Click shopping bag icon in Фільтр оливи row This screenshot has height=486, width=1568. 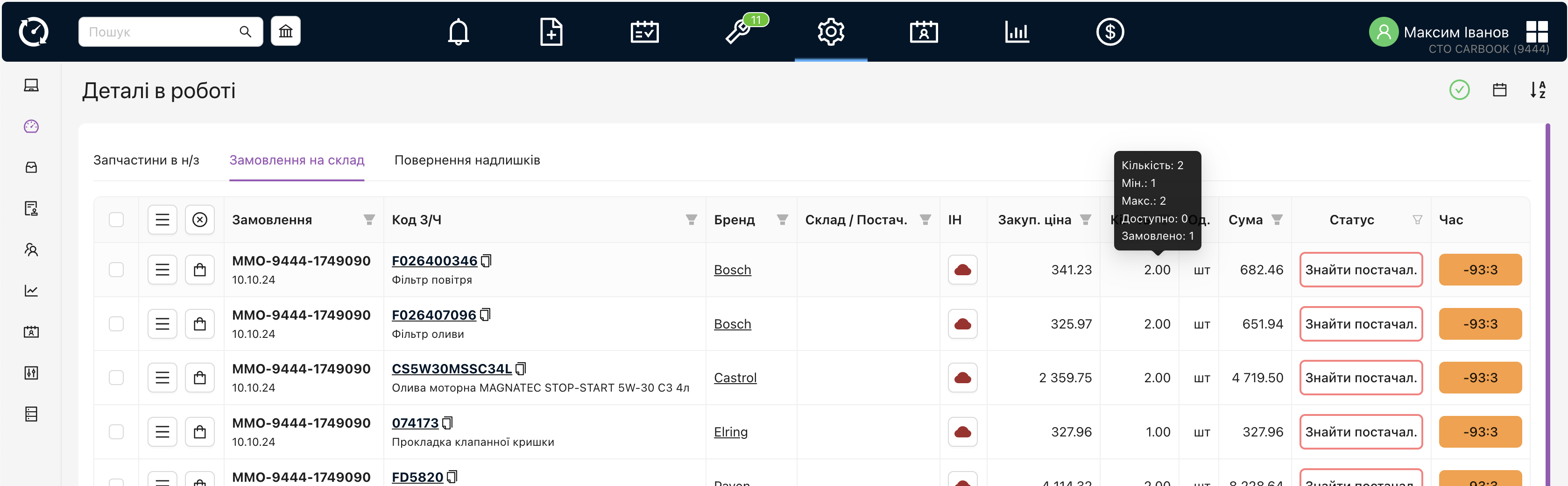click(x=200, y=324)
